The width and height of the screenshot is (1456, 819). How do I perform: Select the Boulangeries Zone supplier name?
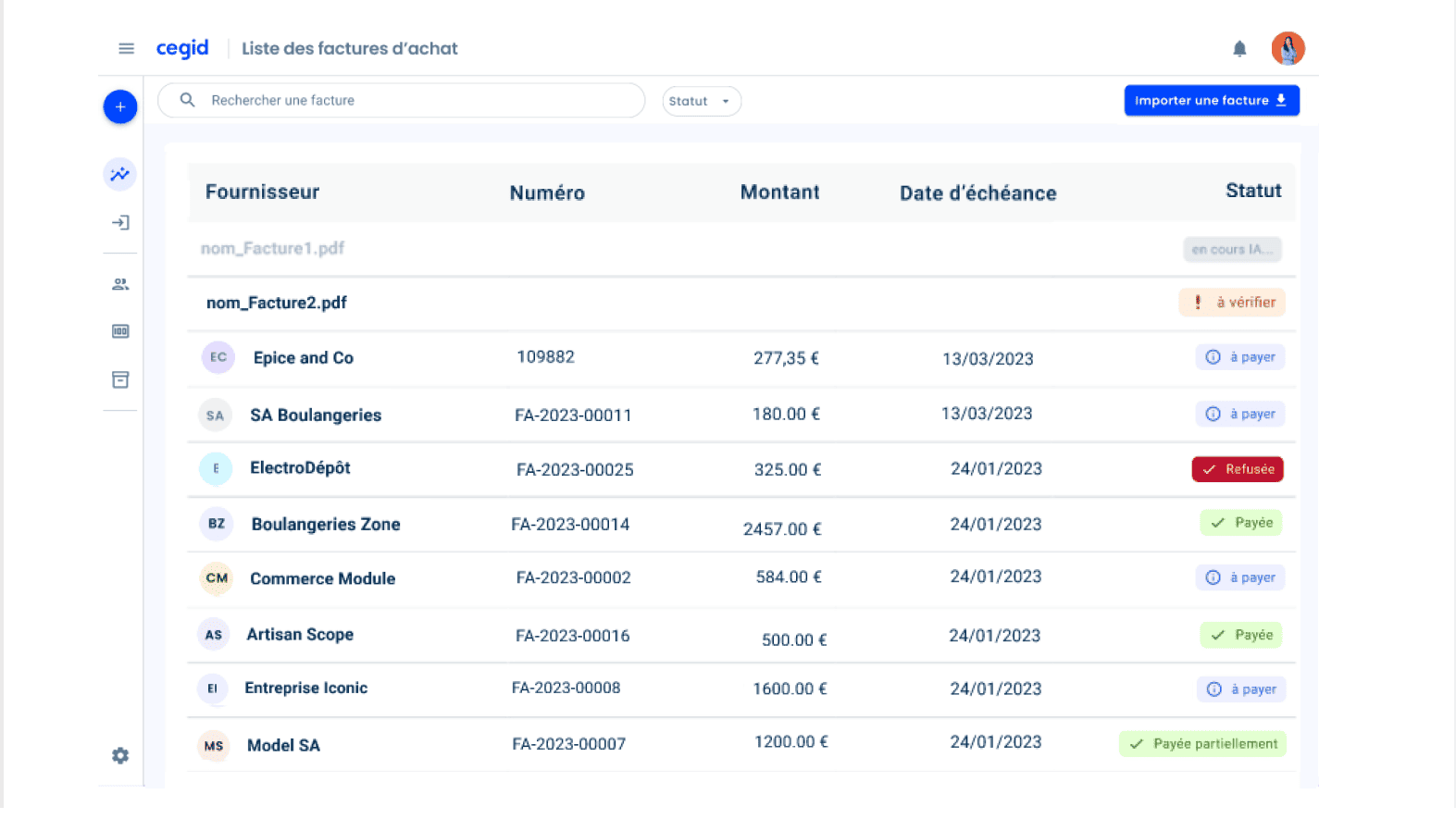point(326,525)
